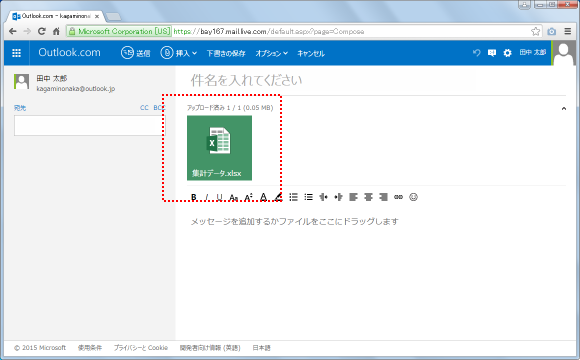
Task: Insert a bulleted list
Action: click(x=293, y=197)
